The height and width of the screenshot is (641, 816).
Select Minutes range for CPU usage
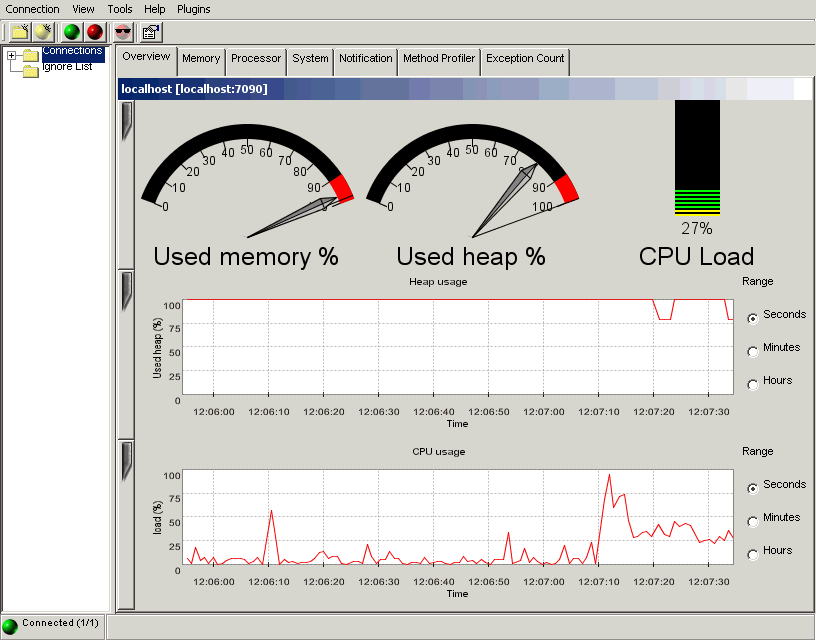(x=753, y=521)
